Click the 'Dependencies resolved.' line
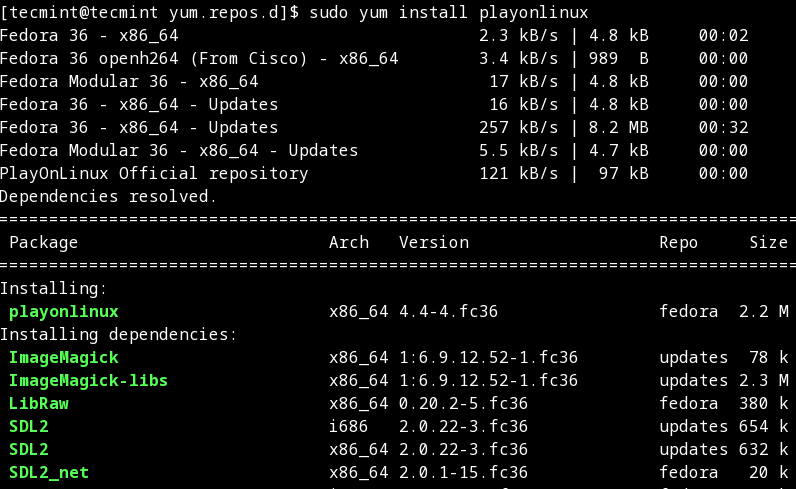 coord(108,196)
